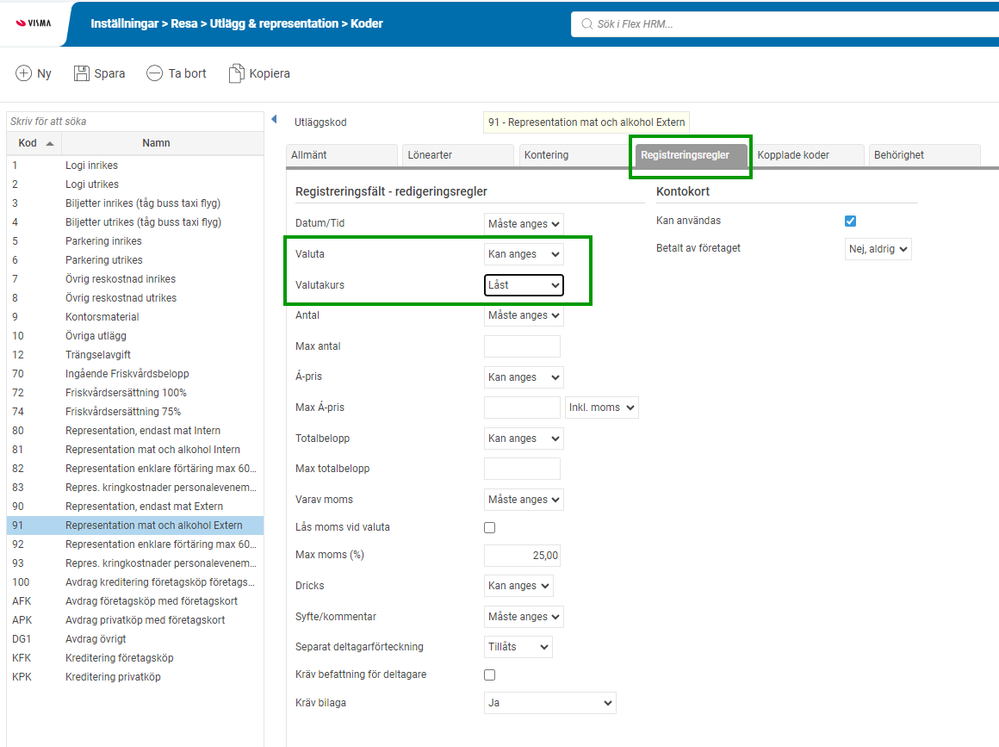Click the Max moms (%) field showing 25,00
The width and height of the screenshot is (999, 747).
(522, 555)
